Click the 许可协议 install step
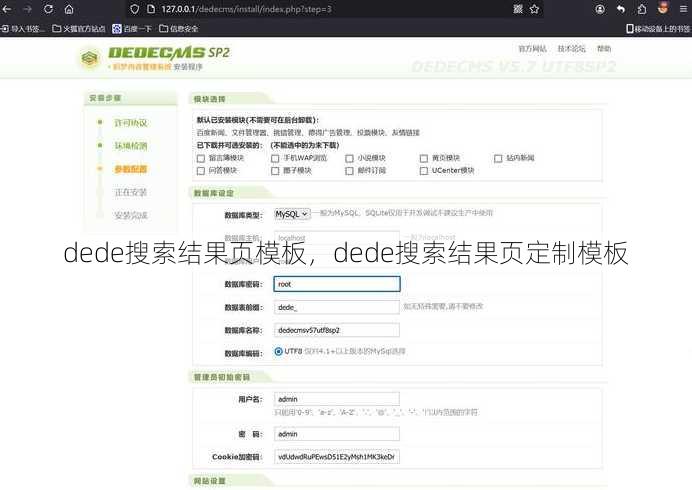The image size is (692, 490). [x=131, y=123]
